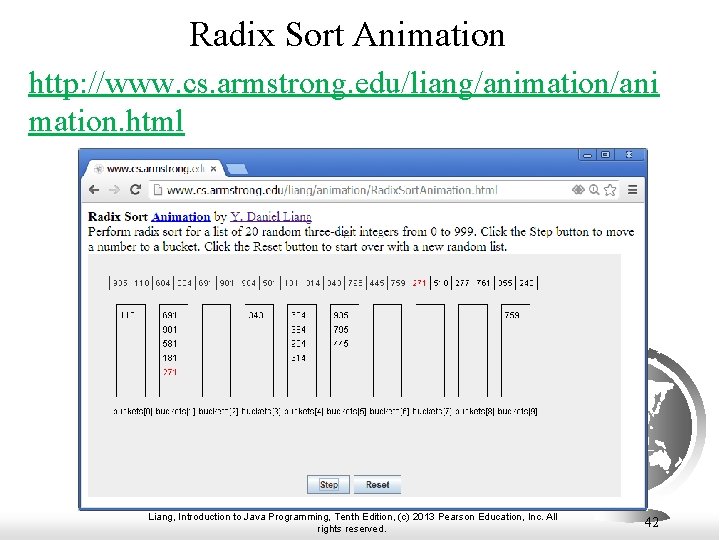Click 761 in the top number list
This screenshot has width=720, height=540.
(483, 283)
